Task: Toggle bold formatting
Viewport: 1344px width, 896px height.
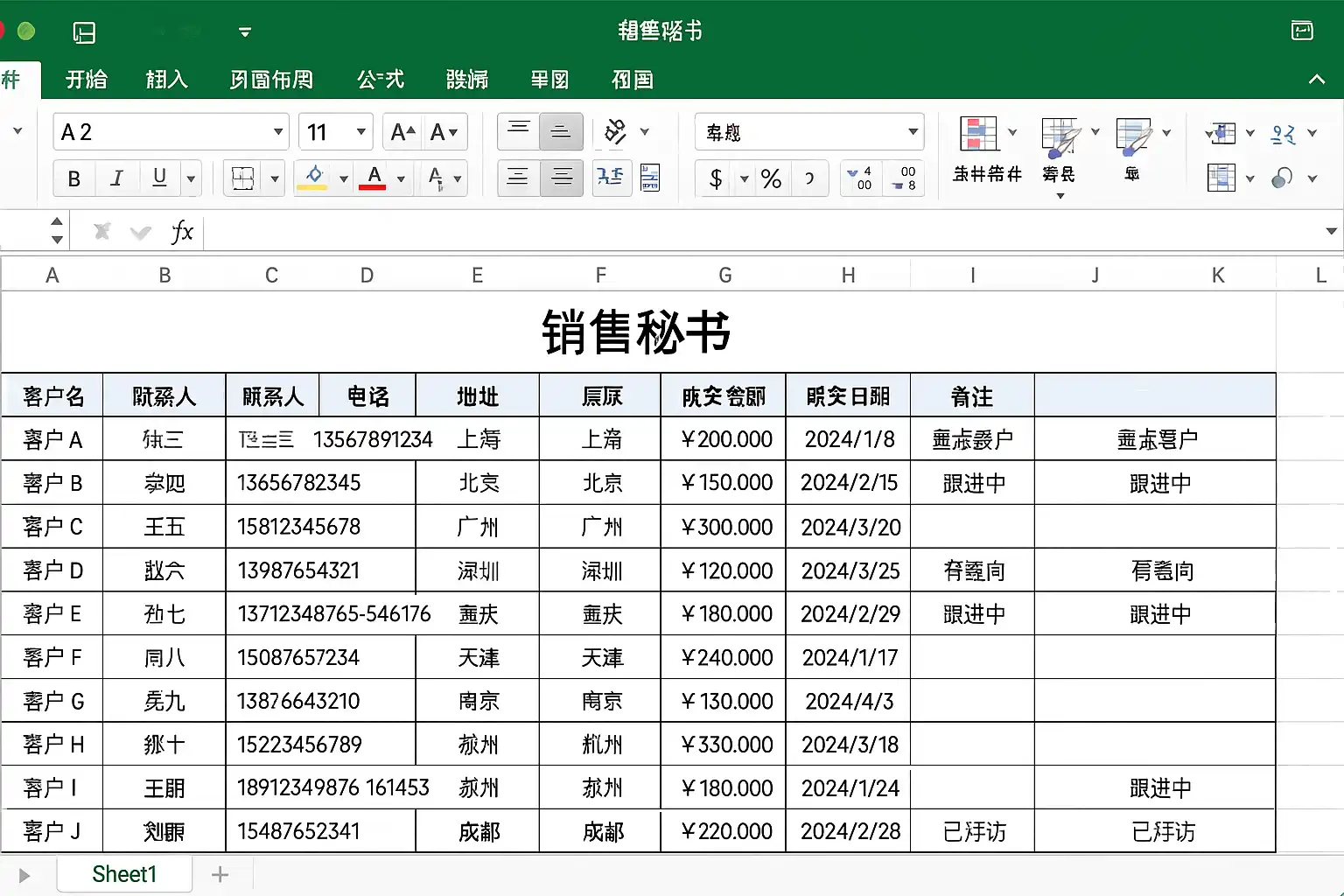Action: tap(74, 178)
